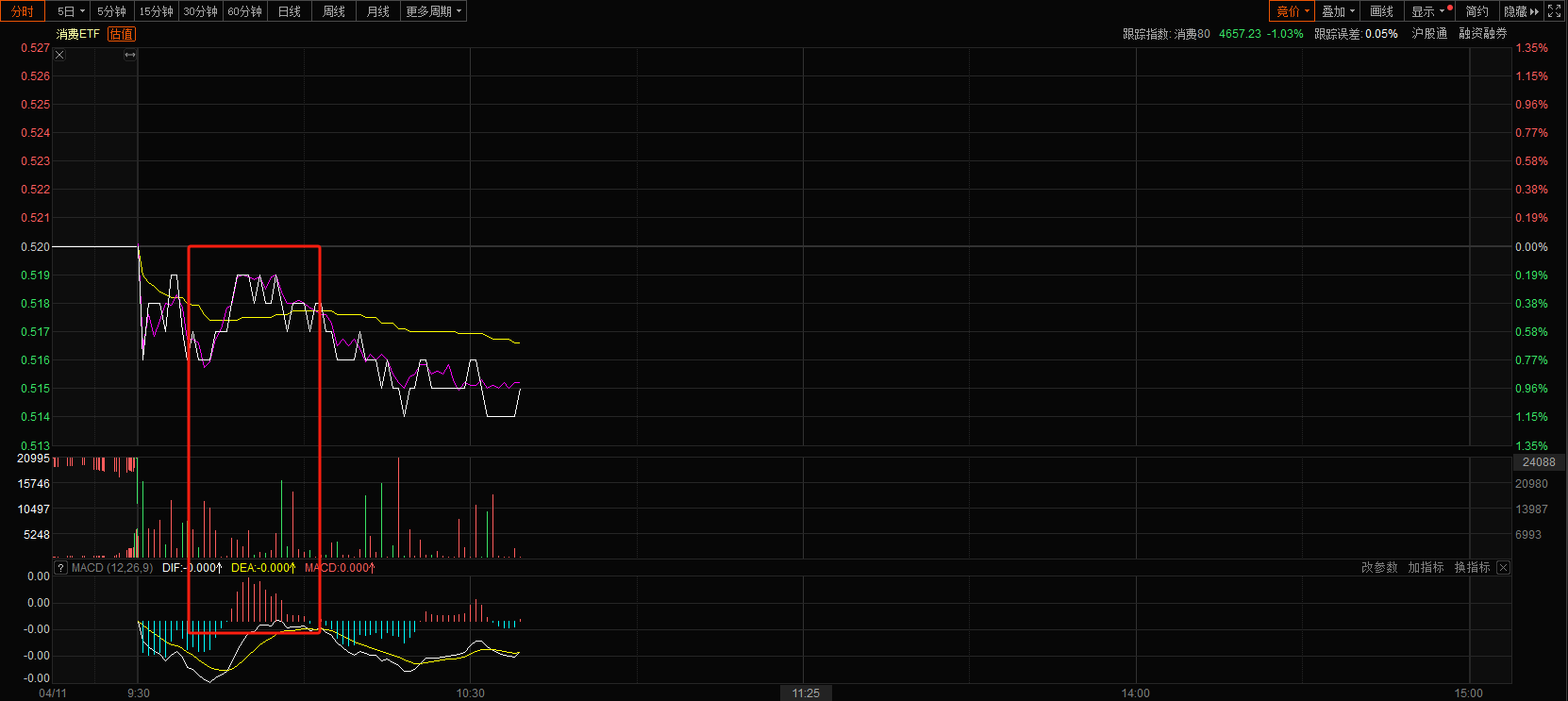1568x701 pixels.
Task: Click the 消费80 tracking index label
Action: pyautogui.click(x=1192, y=34)
